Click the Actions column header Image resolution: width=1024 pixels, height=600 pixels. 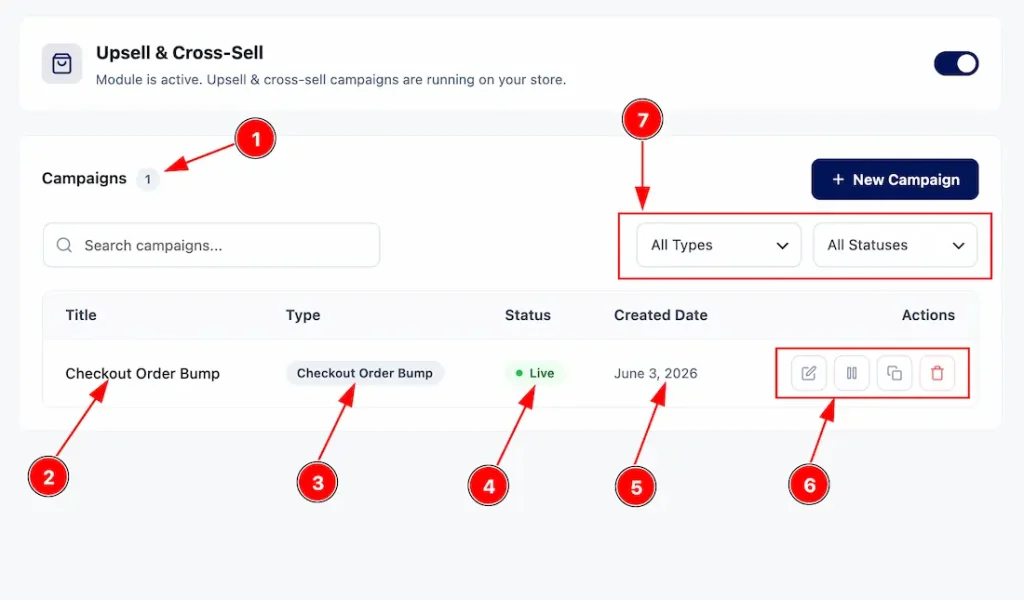coord(928,315)
